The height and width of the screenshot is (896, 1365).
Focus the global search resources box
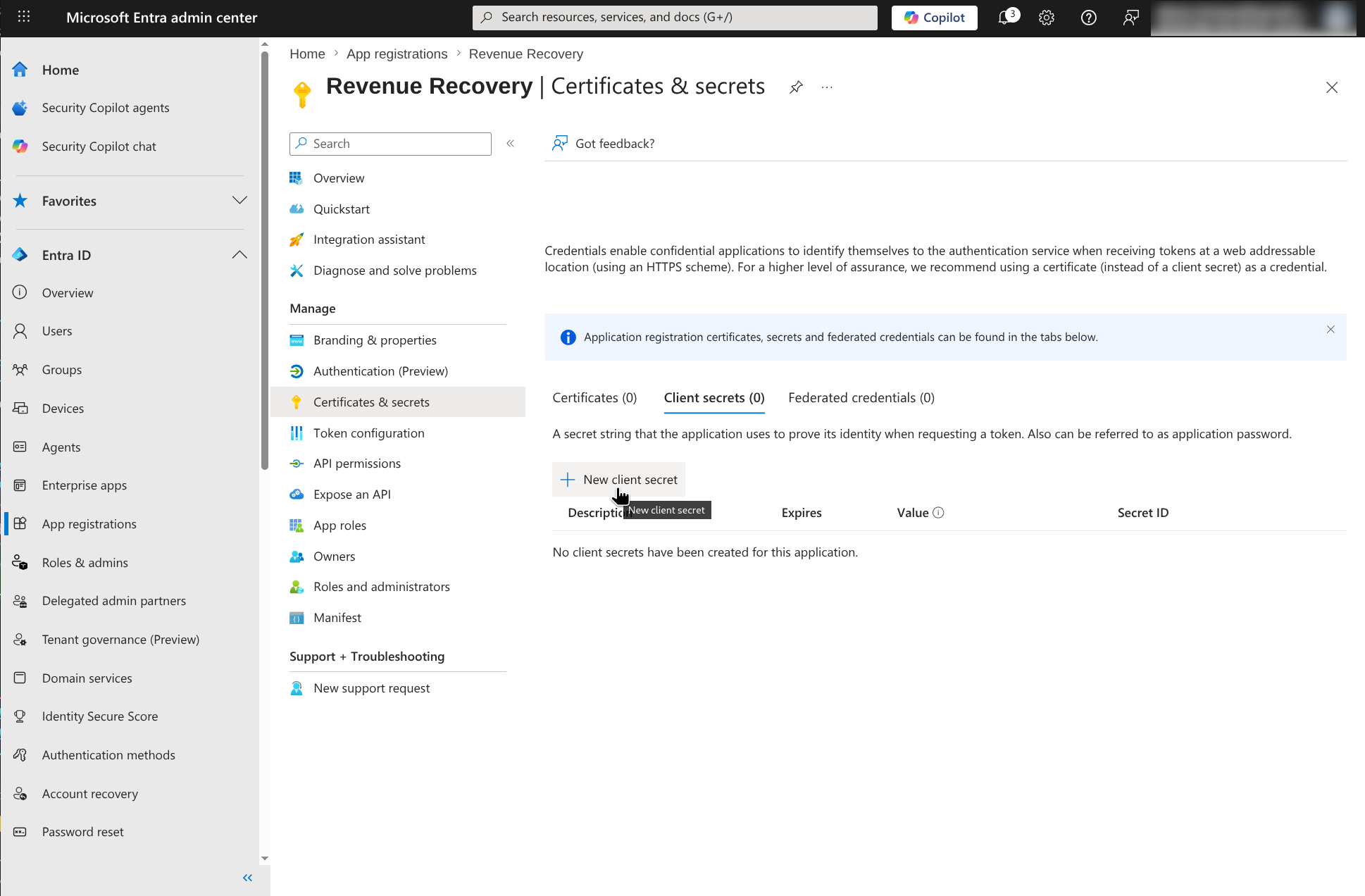tap(675, 18)
